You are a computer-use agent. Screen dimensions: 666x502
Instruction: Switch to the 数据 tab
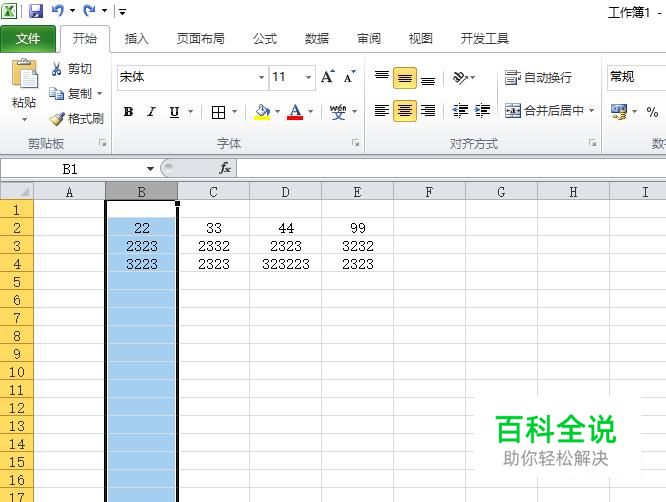317,39
